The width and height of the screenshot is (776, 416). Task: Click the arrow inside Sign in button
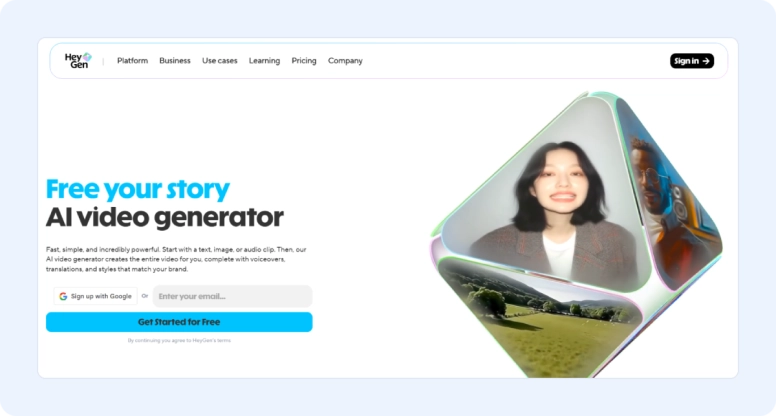point(706,61)
